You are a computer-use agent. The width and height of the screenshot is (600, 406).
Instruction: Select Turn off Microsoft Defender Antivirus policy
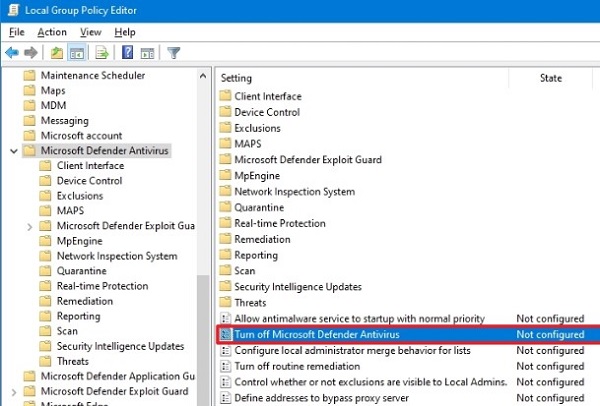pos(317,334)
